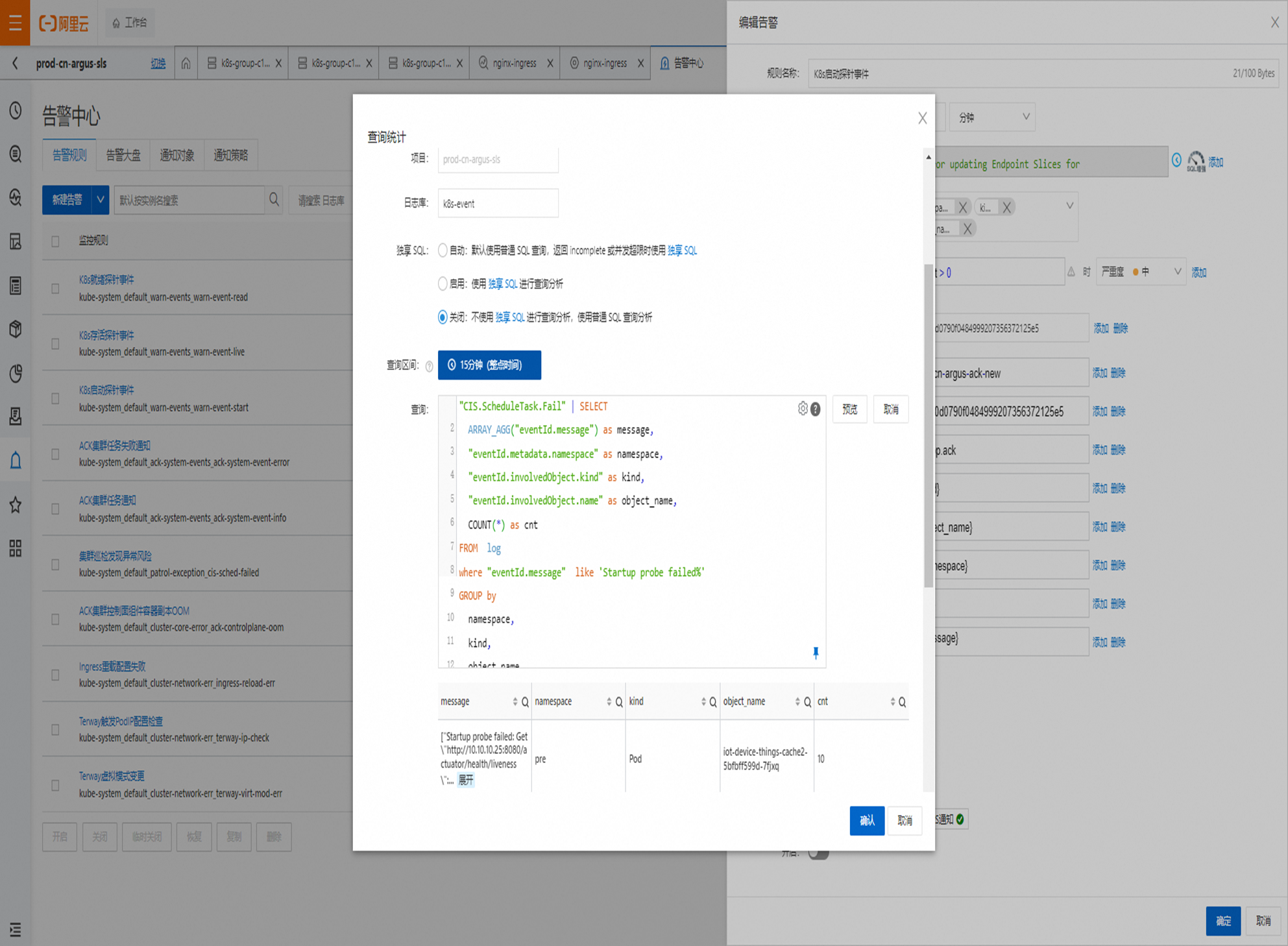Open the 严重度 severity dropdown
The width and height of the screenshot is (1288, 946).
1140,273
